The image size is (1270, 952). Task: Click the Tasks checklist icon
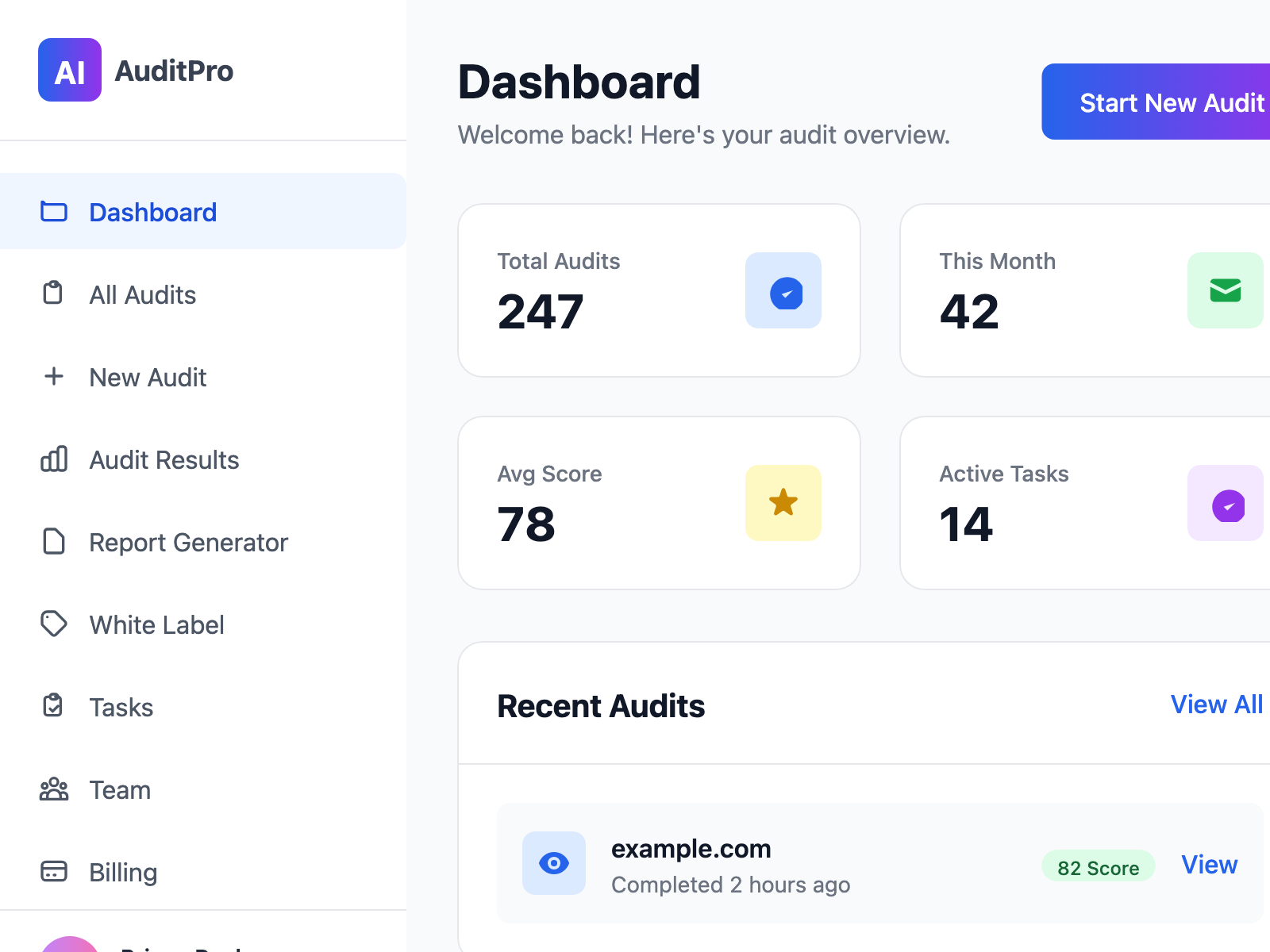point(53,705)
